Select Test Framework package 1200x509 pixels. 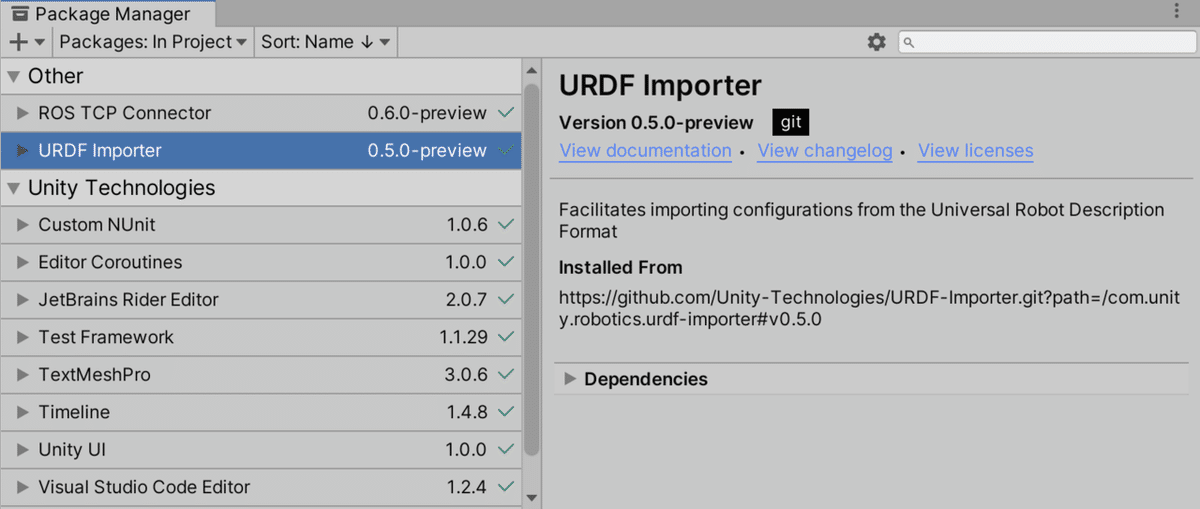point(261,337)
